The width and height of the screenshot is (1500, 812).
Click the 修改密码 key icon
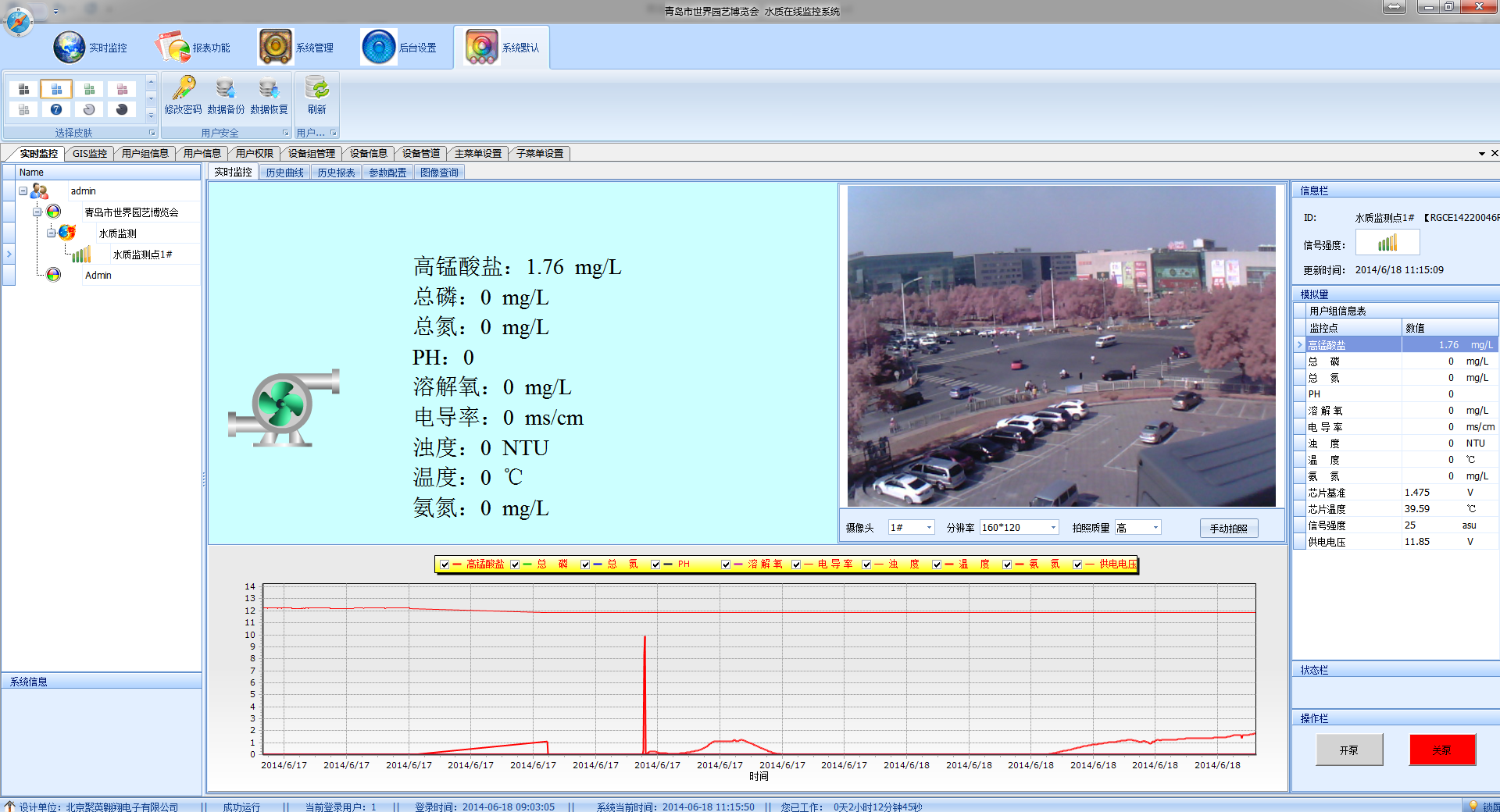tap(184, 88)
